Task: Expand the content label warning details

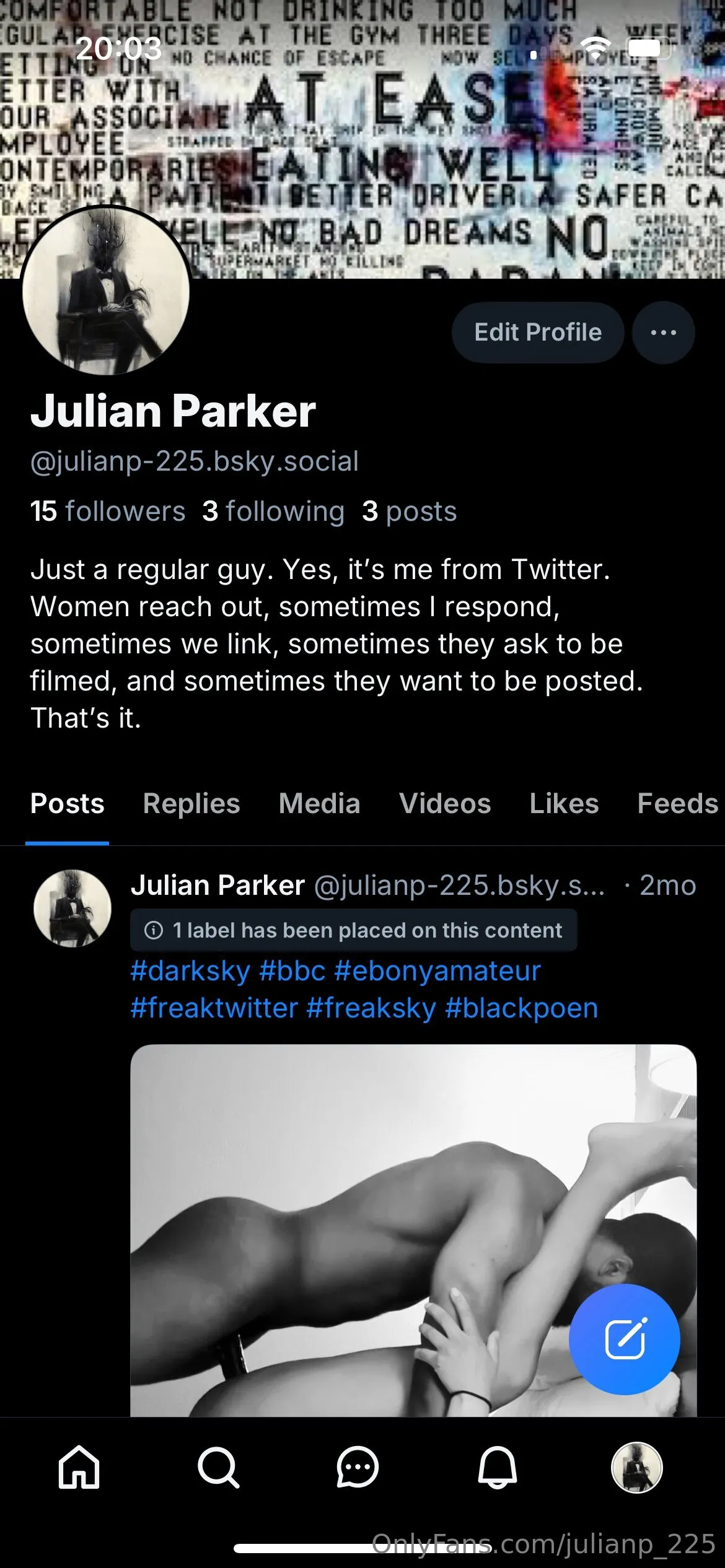Action: pyautogui.click(x=353, y=930)
